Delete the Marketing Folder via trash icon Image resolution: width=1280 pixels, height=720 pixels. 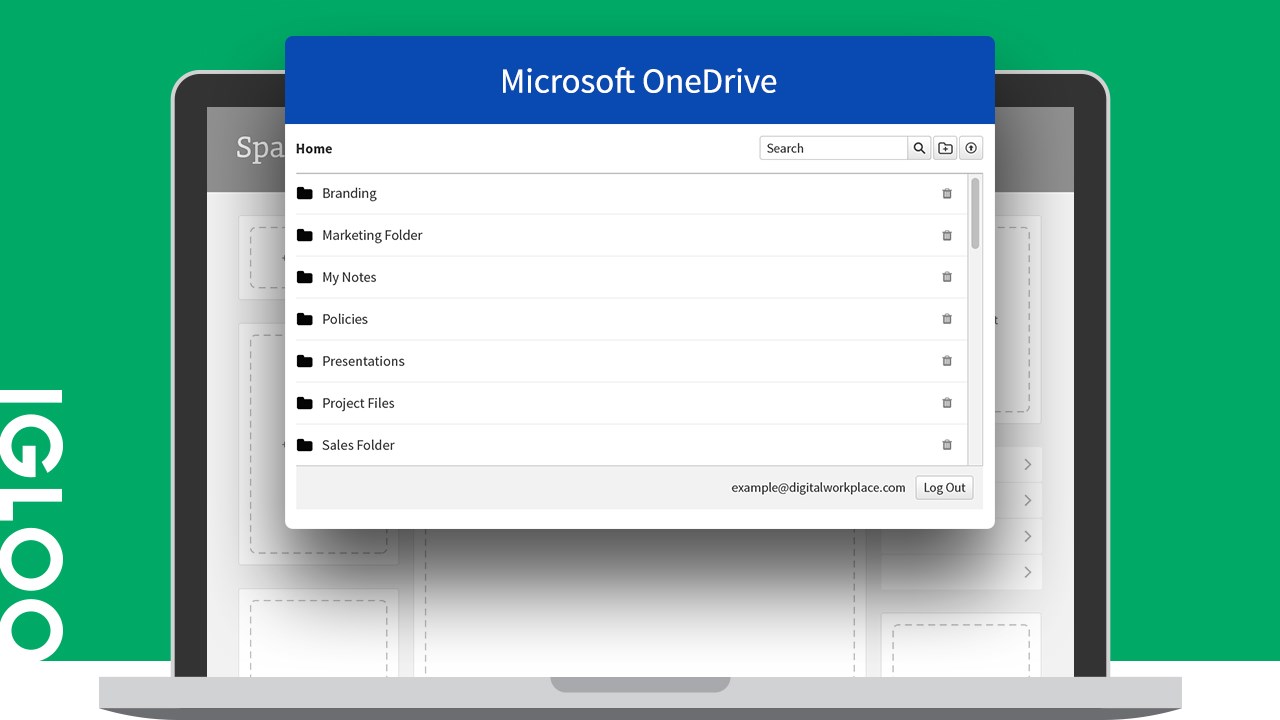pyautogui.click(x=947, y=235)
